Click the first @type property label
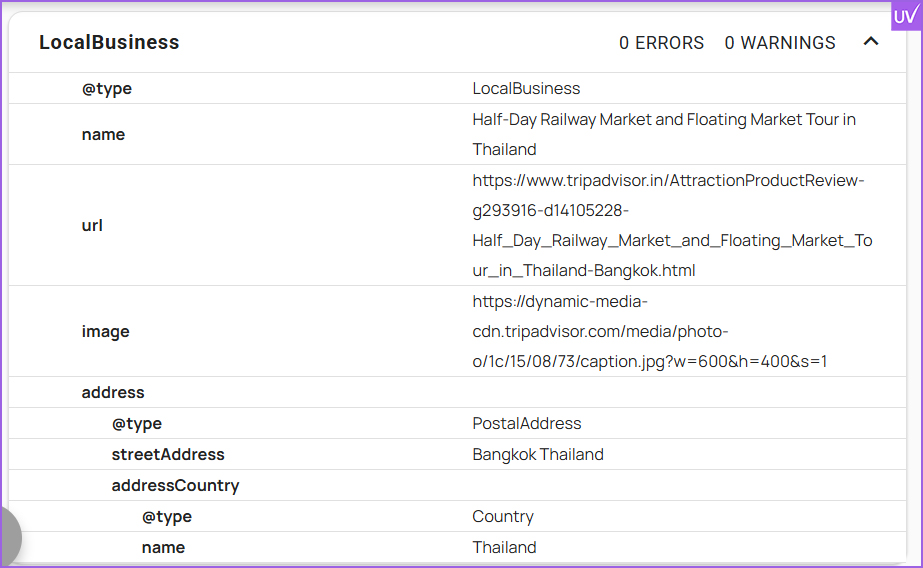Viewport: 923px width, 568px height. point(107,88)
